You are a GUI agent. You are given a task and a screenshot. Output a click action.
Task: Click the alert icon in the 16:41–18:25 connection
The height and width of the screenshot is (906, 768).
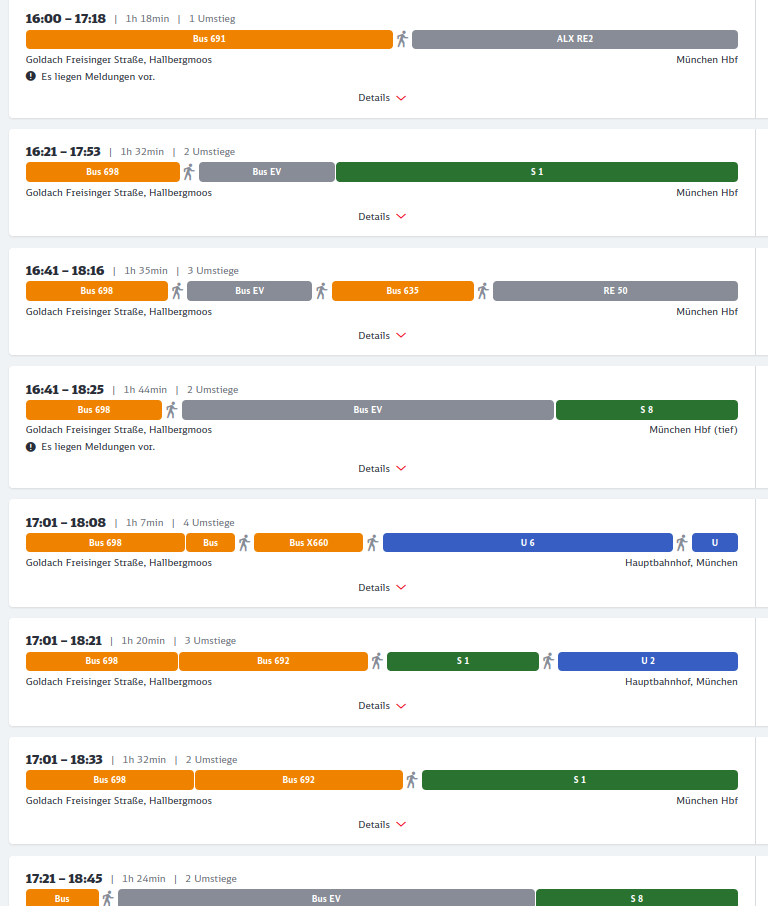tap(31, 446)
